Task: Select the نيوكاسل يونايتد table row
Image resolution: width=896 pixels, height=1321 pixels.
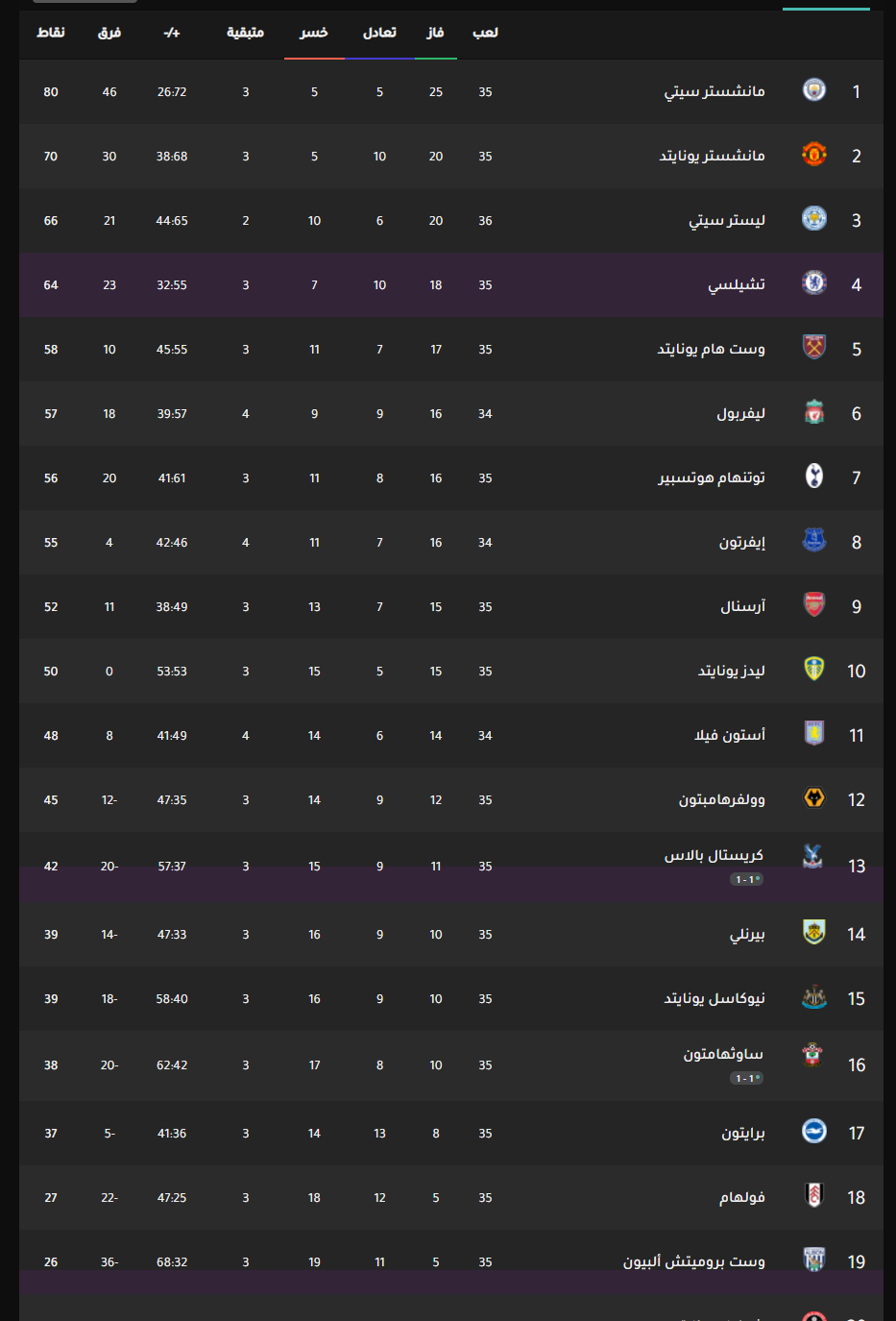Action: pyautogui.click(x=451, y=998)
